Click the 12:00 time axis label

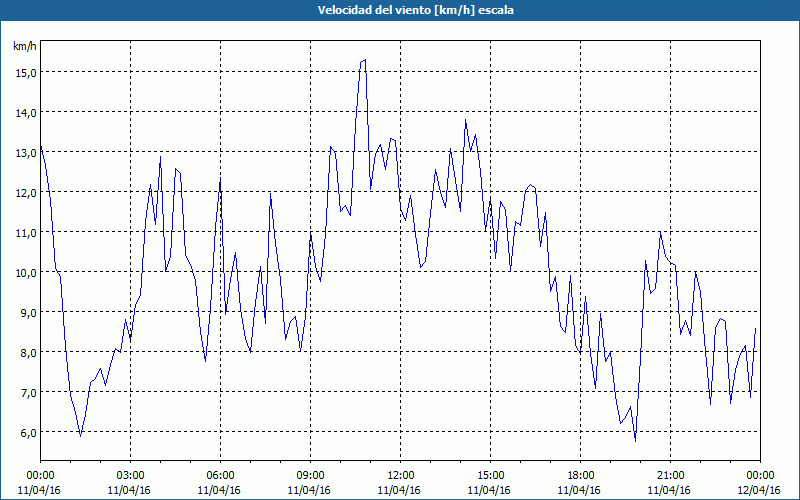401,476
